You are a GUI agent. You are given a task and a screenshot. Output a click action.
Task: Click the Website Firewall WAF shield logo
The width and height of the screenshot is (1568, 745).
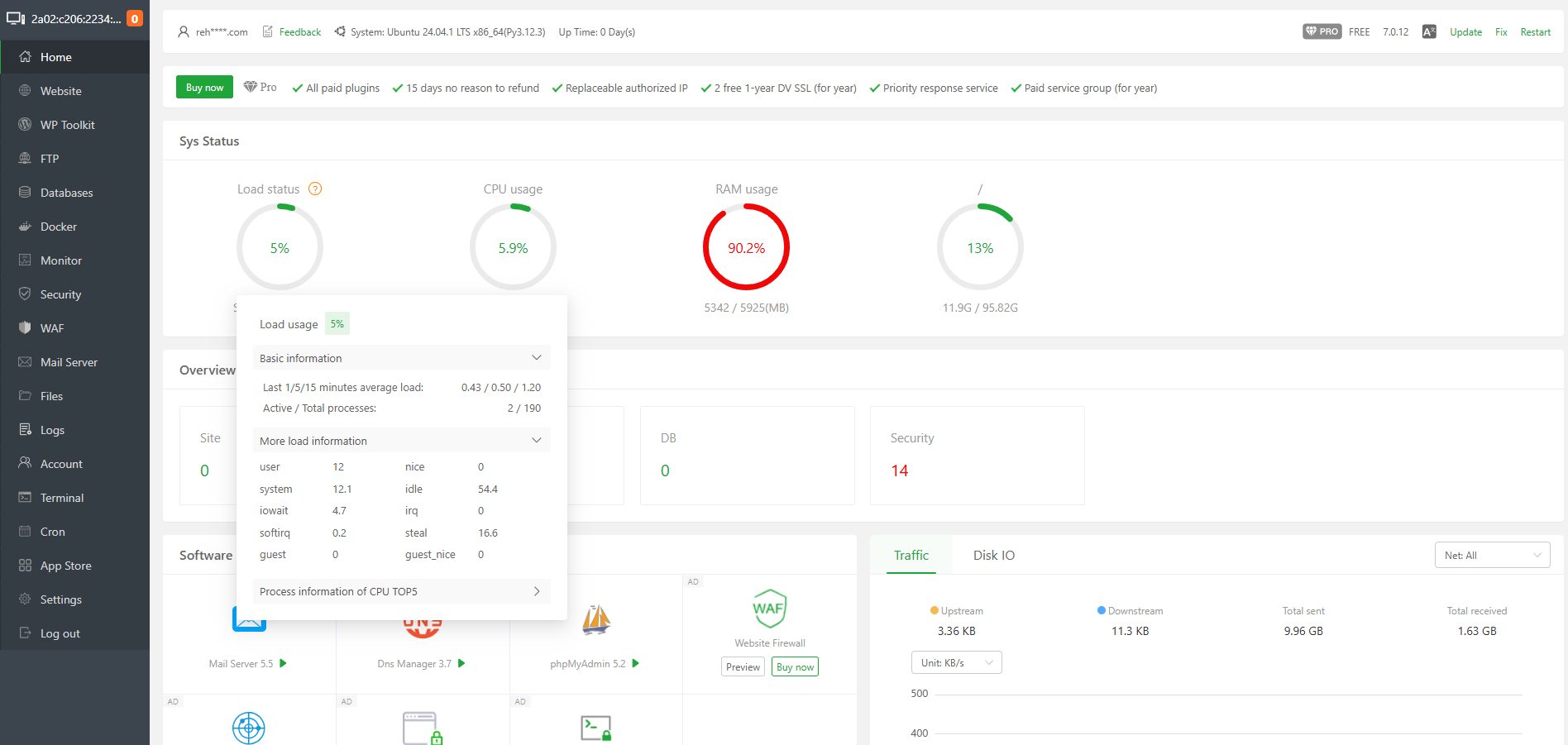point(769,609)
